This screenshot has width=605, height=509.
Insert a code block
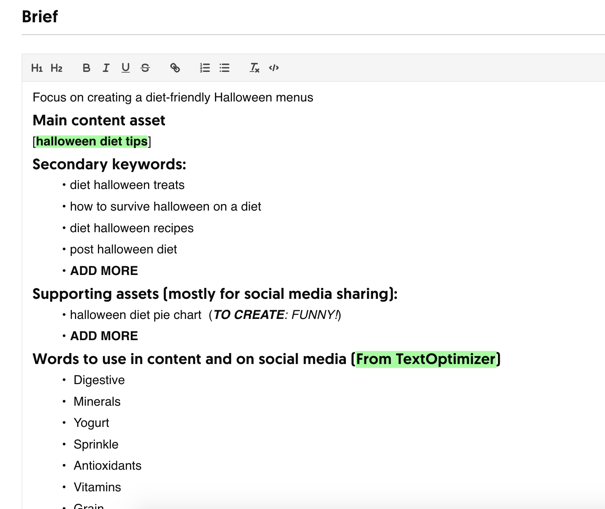(274, 68)
